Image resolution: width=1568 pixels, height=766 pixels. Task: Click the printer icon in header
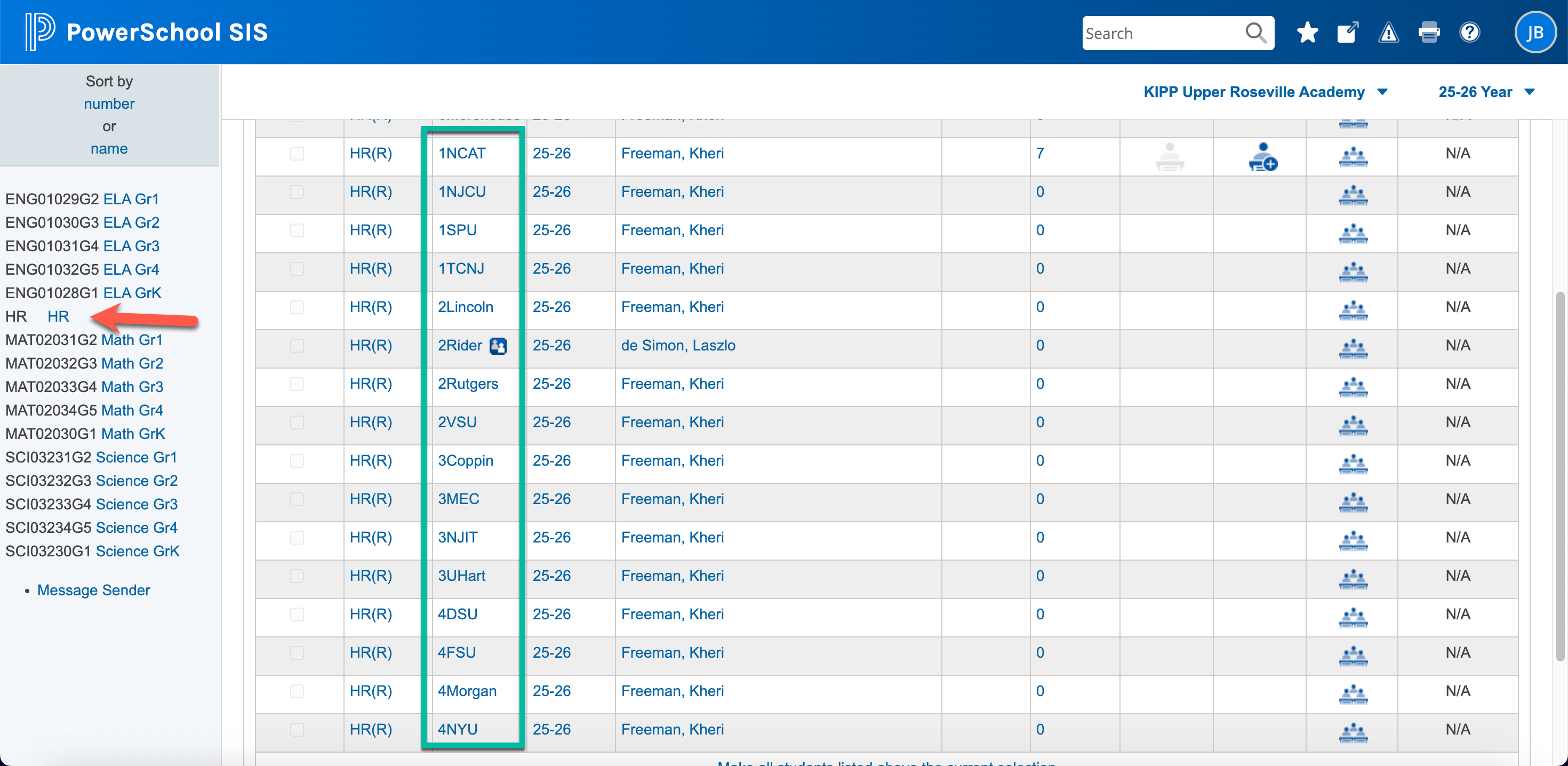click(x=1429, y=32)
